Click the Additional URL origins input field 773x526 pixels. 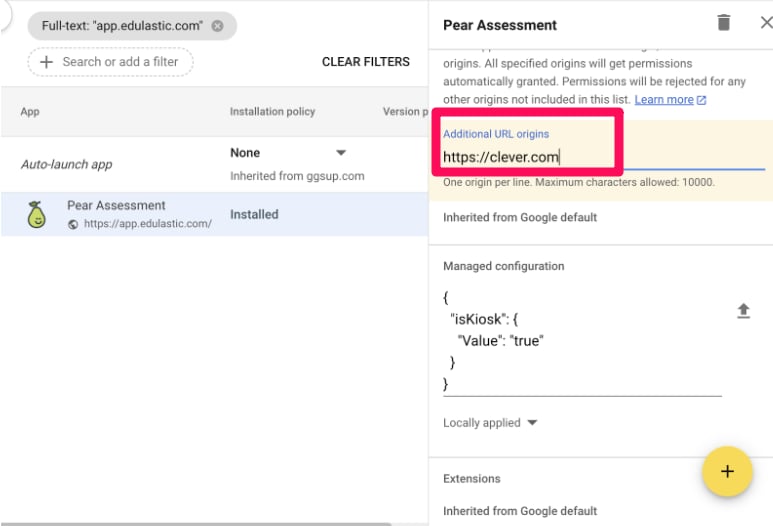click(603, 157)
